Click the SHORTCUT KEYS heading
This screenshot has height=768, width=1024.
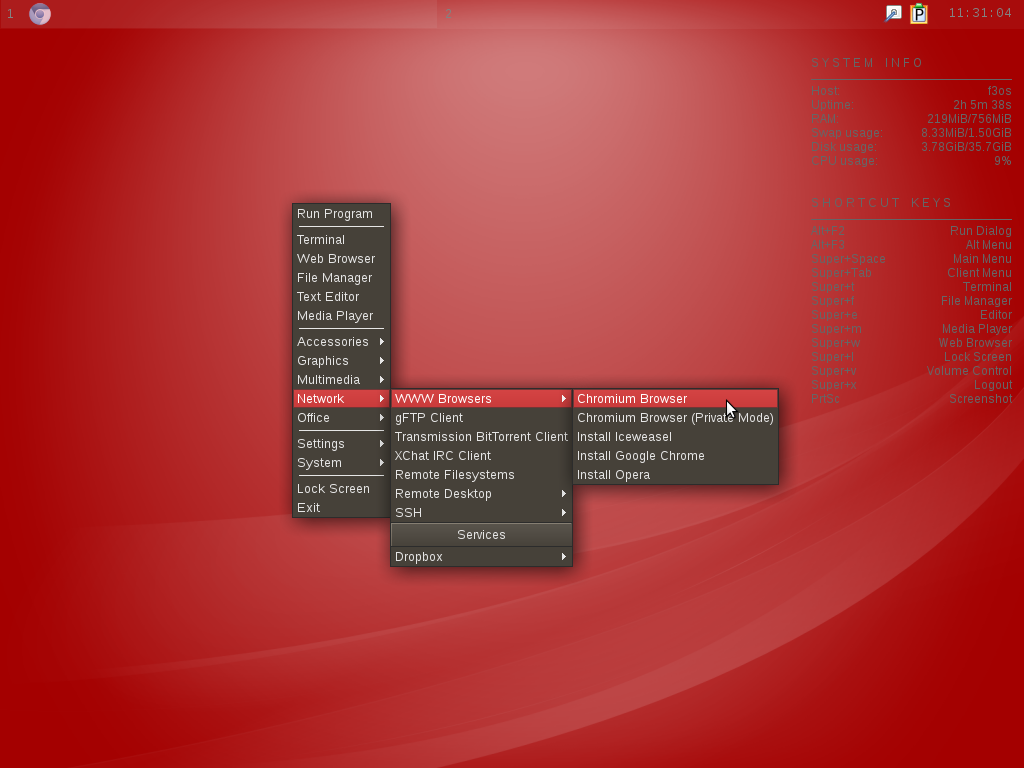[x=882, y=202]
